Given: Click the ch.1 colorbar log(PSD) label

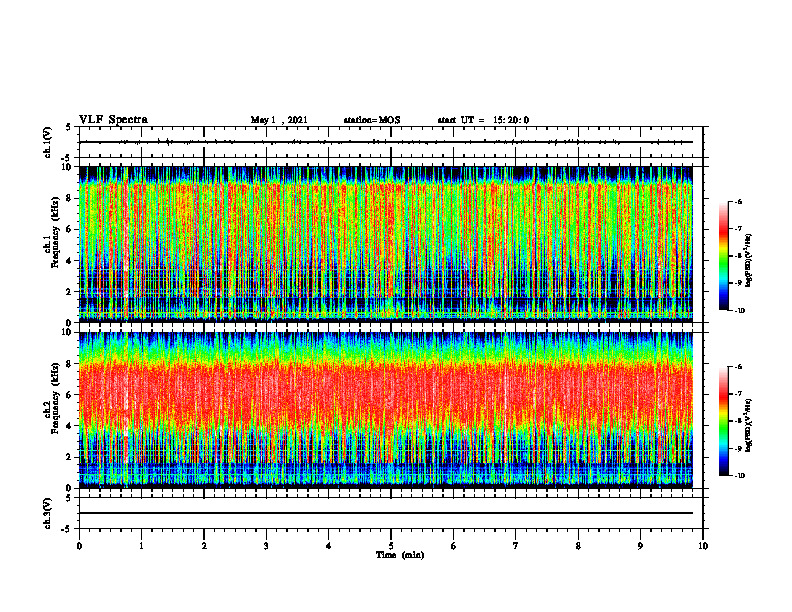Looking at the screenshot, I should coord(749,261).
